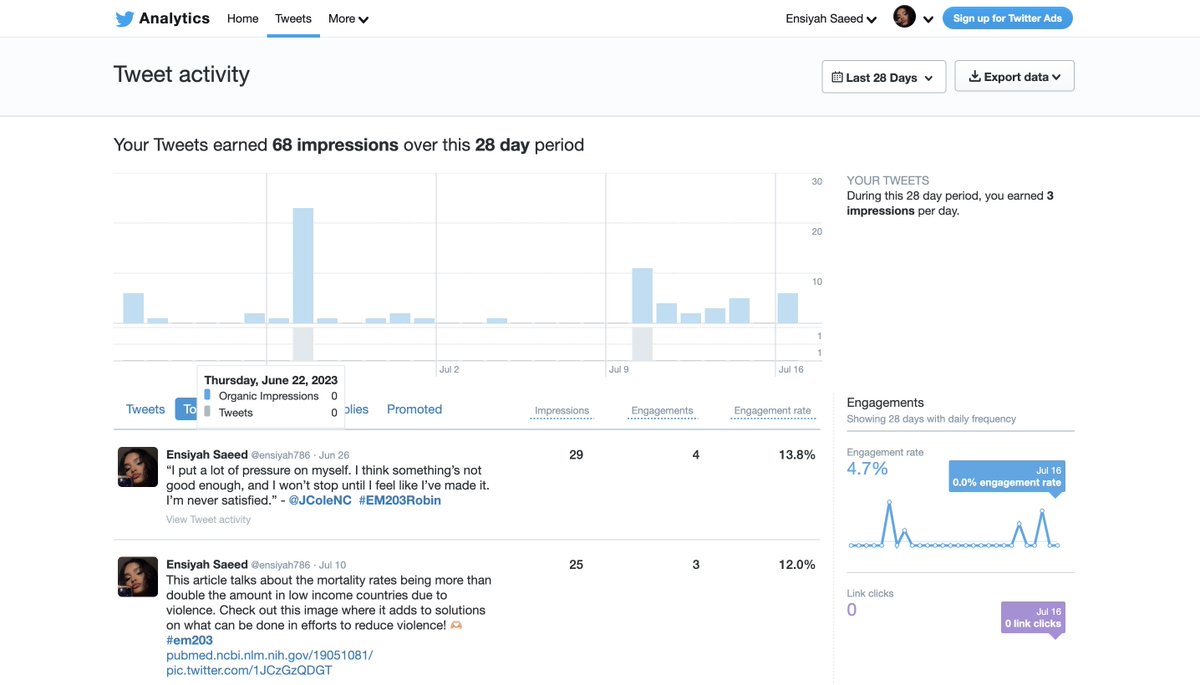Click the 13.8% engagement rate cell
The height and width of the screenshot is (685, 1200).
[797, 455]
